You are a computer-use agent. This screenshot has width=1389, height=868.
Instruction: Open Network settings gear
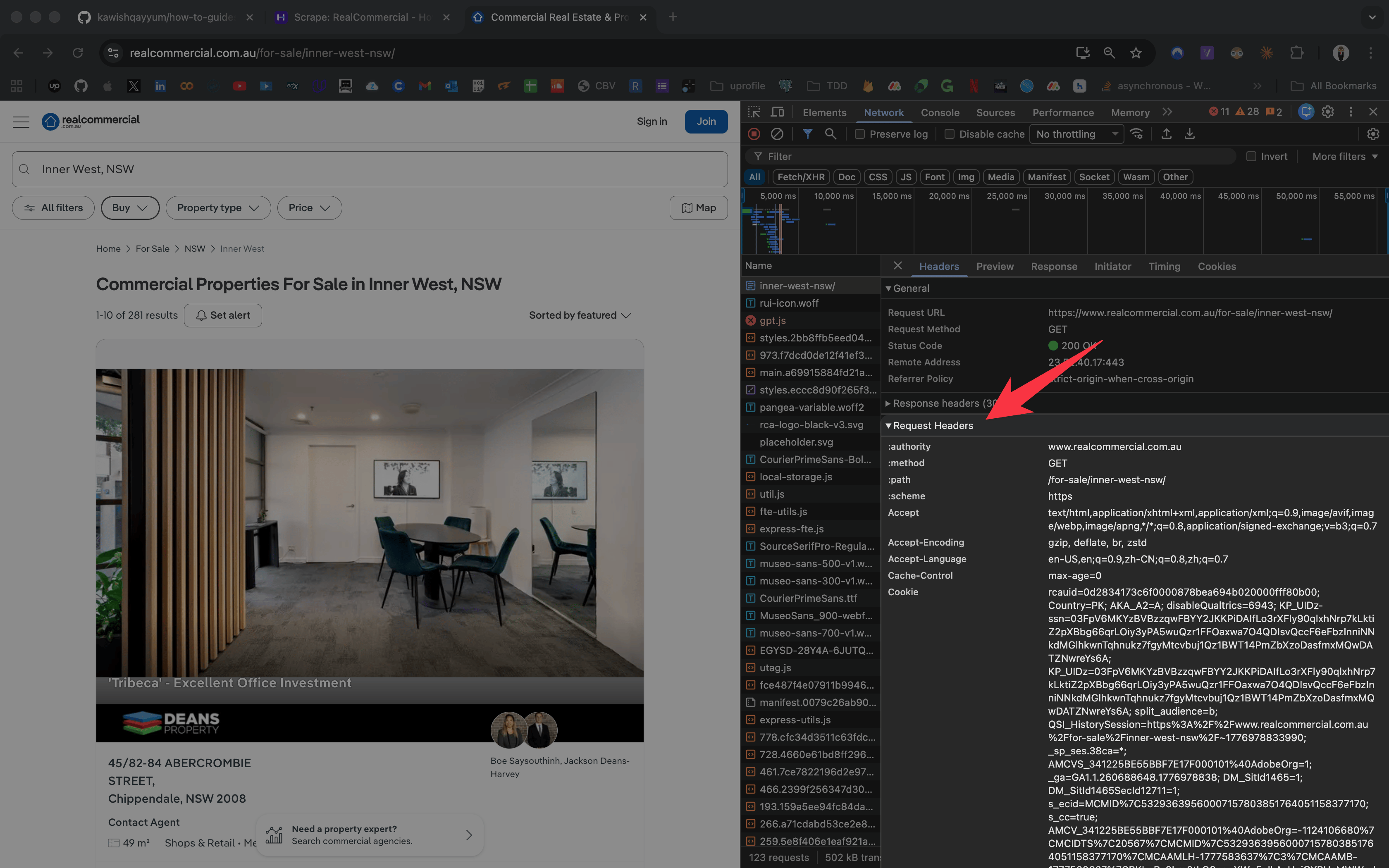(x=1372, y=134)
